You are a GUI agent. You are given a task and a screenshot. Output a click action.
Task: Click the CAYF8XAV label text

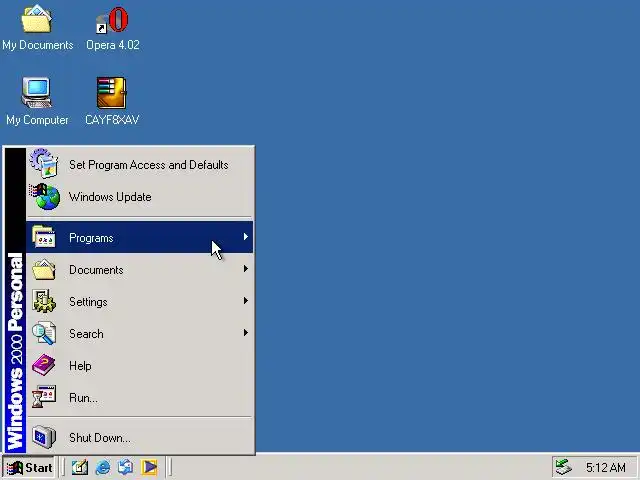(x=112, y=120)
